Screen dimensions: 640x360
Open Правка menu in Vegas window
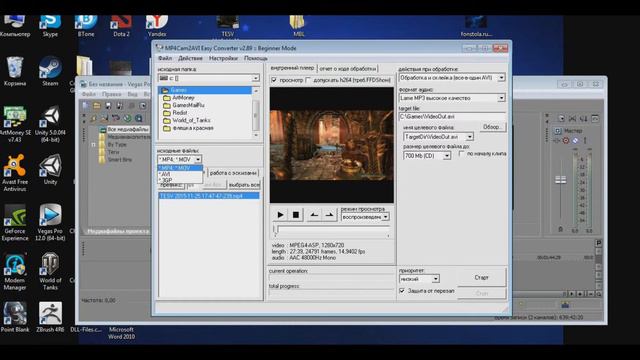click(111, 94)
